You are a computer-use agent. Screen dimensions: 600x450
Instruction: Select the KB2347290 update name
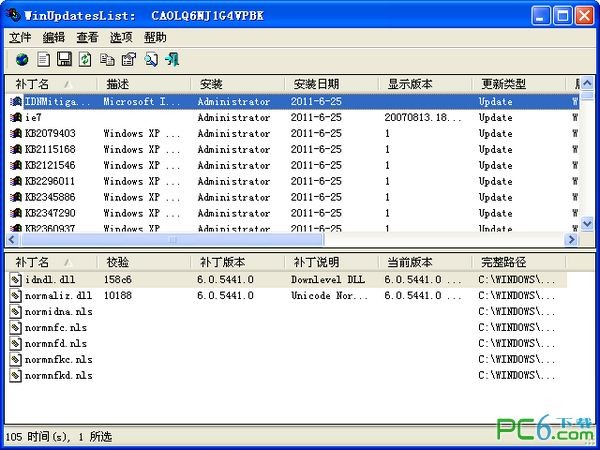50,213
